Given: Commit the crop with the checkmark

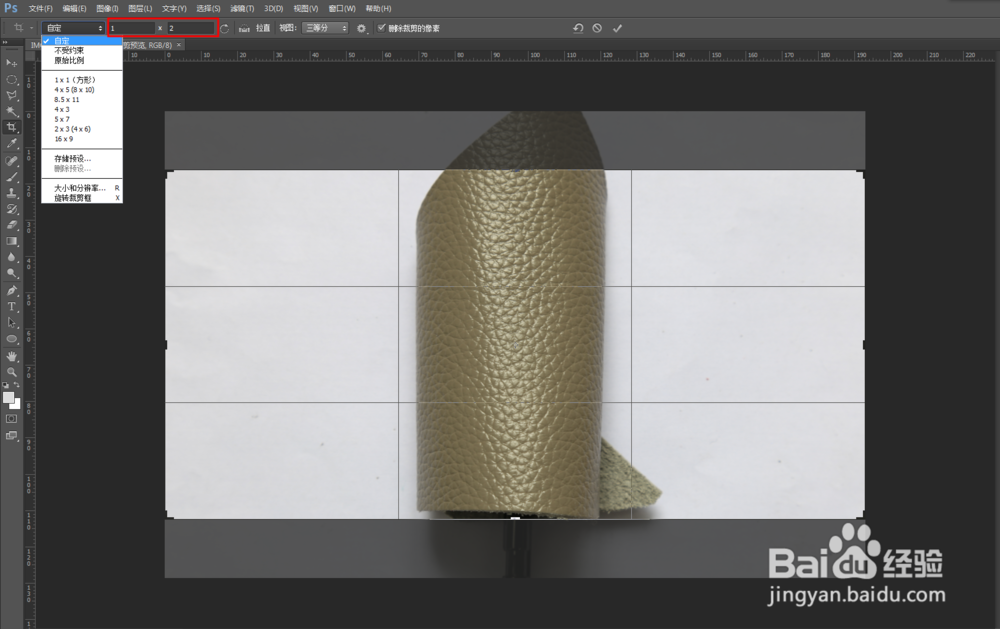Looking at the screenshot, I should point(617,28).
